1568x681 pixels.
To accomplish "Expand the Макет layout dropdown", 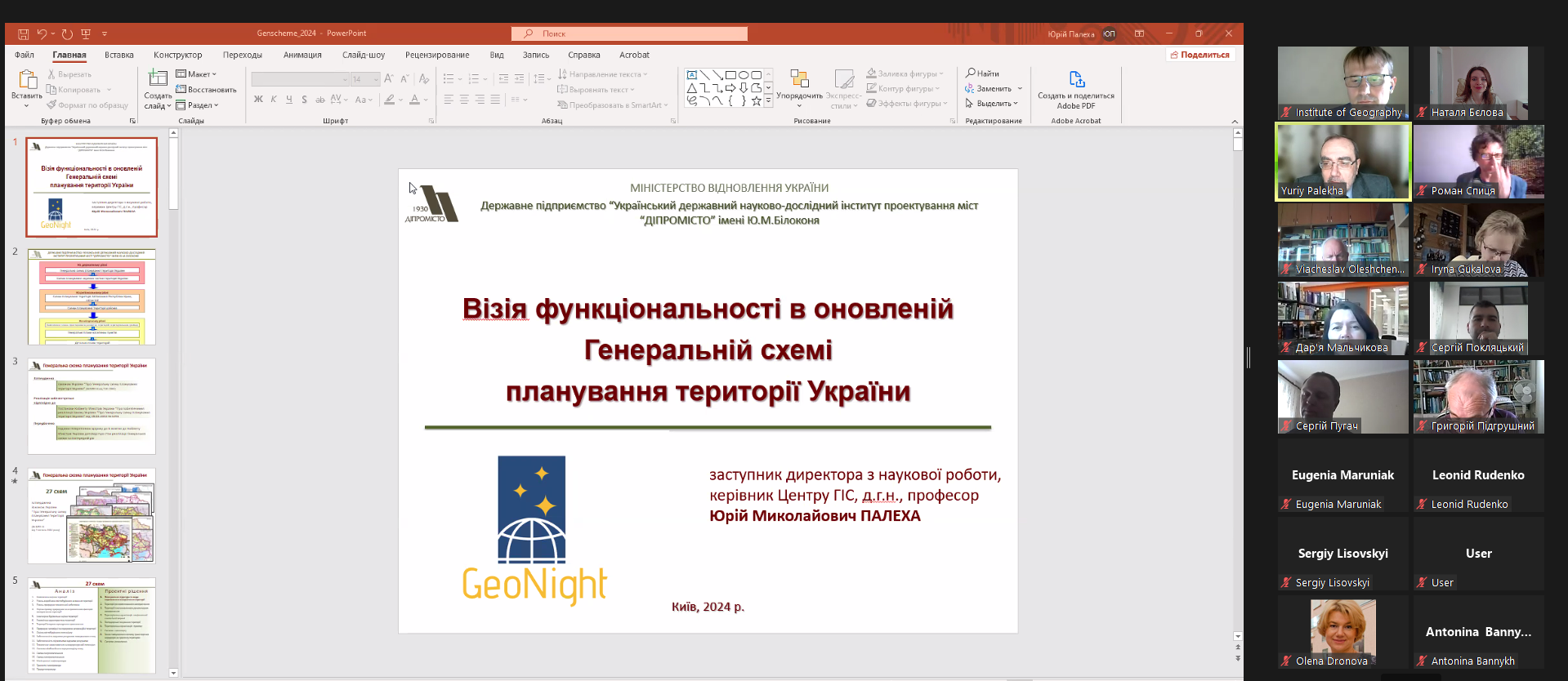I will click(x=196, y=74).
